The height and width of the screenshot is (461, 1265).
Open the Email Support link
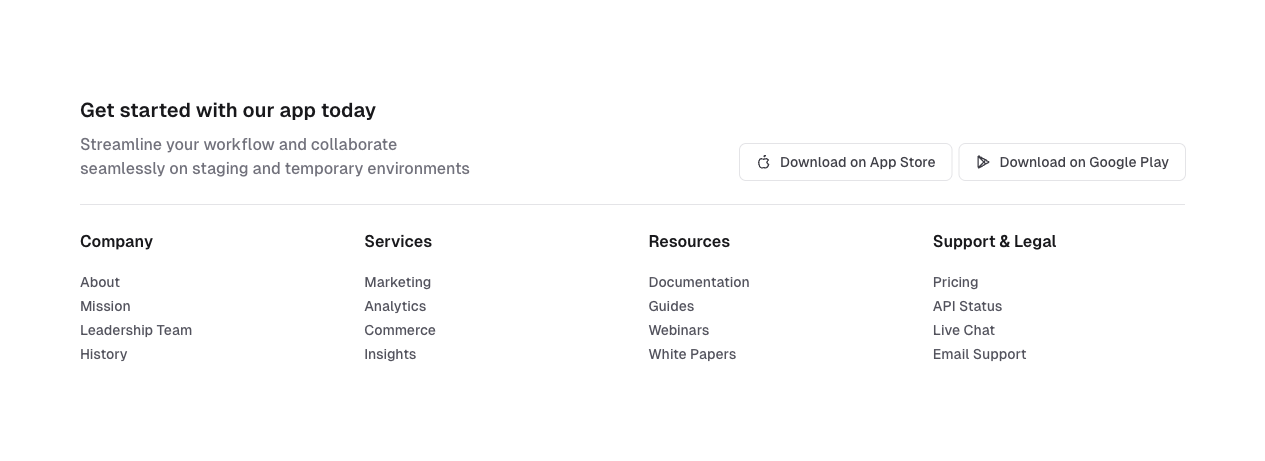(979, 354)
